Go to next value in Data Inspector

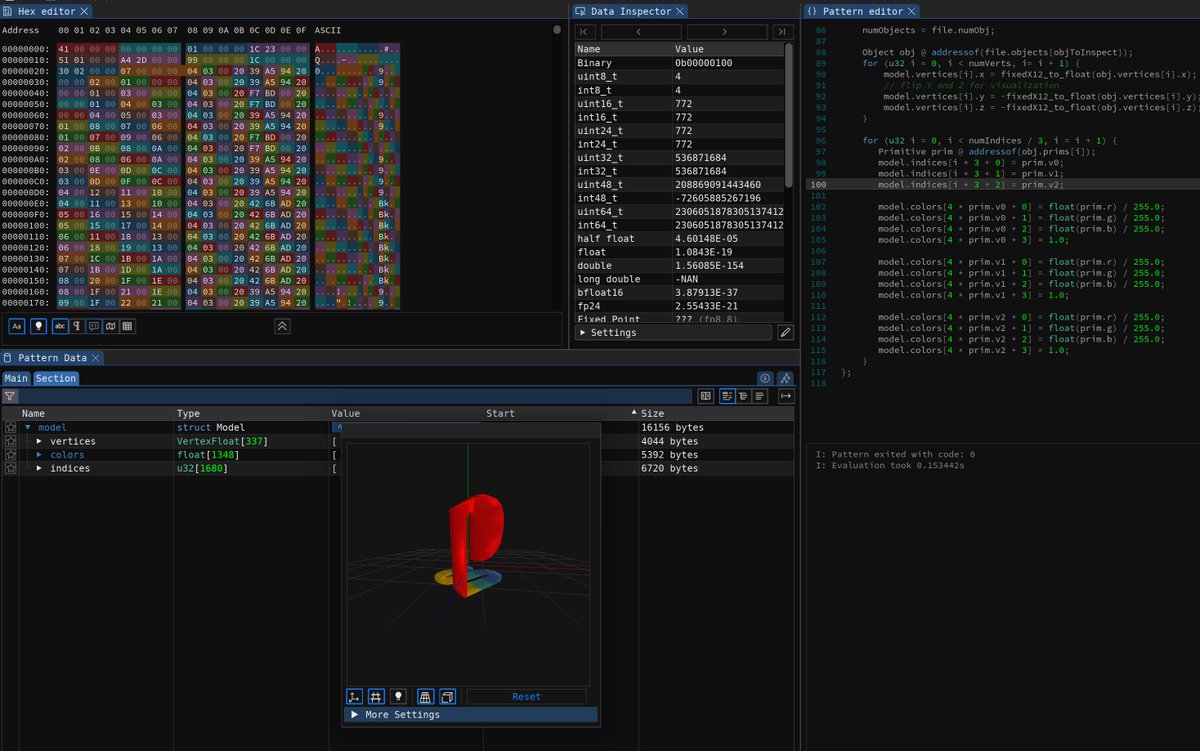point(725,32)
